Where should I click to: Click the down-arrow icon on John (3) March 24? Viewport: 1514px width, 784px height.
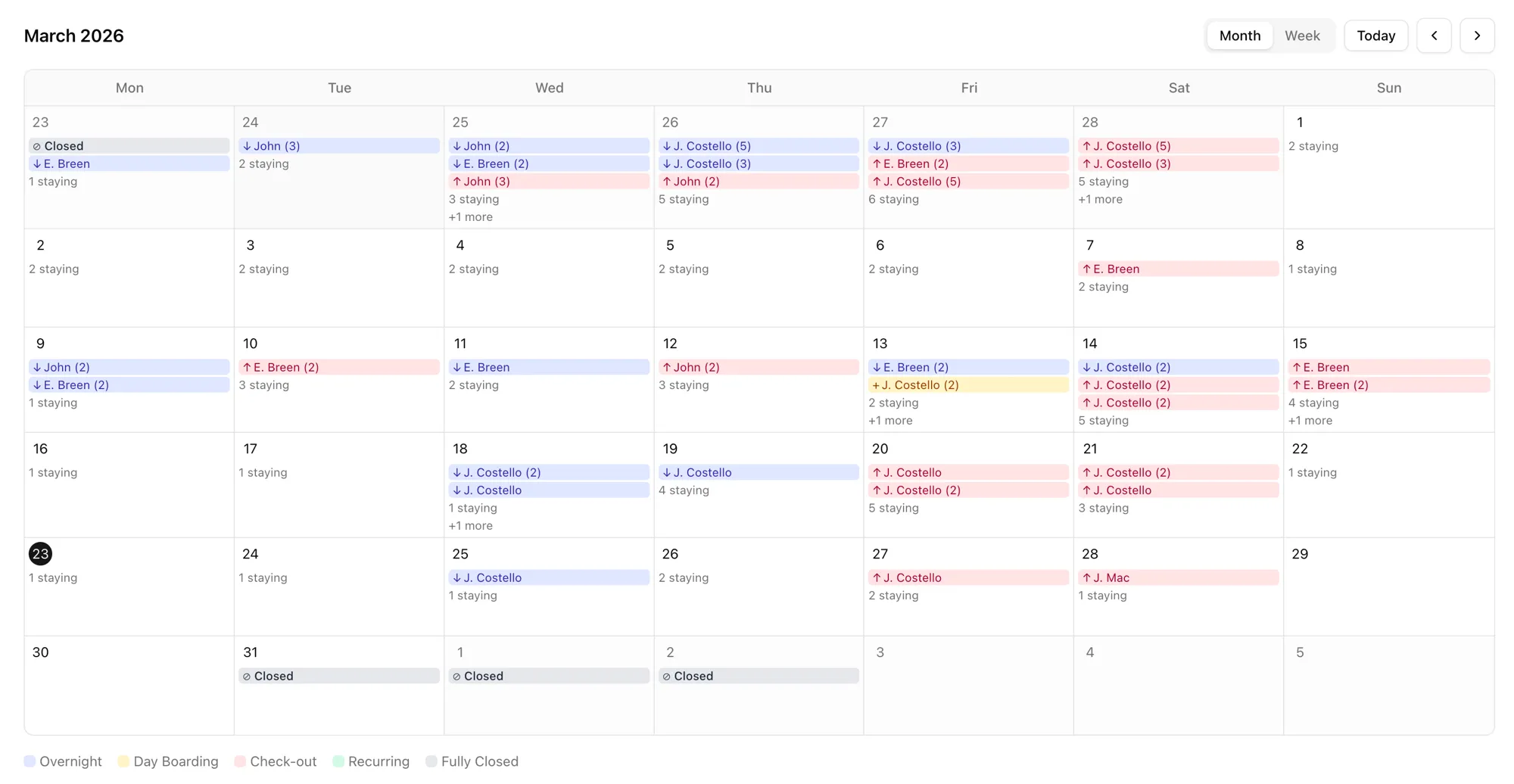click(247, 145)
